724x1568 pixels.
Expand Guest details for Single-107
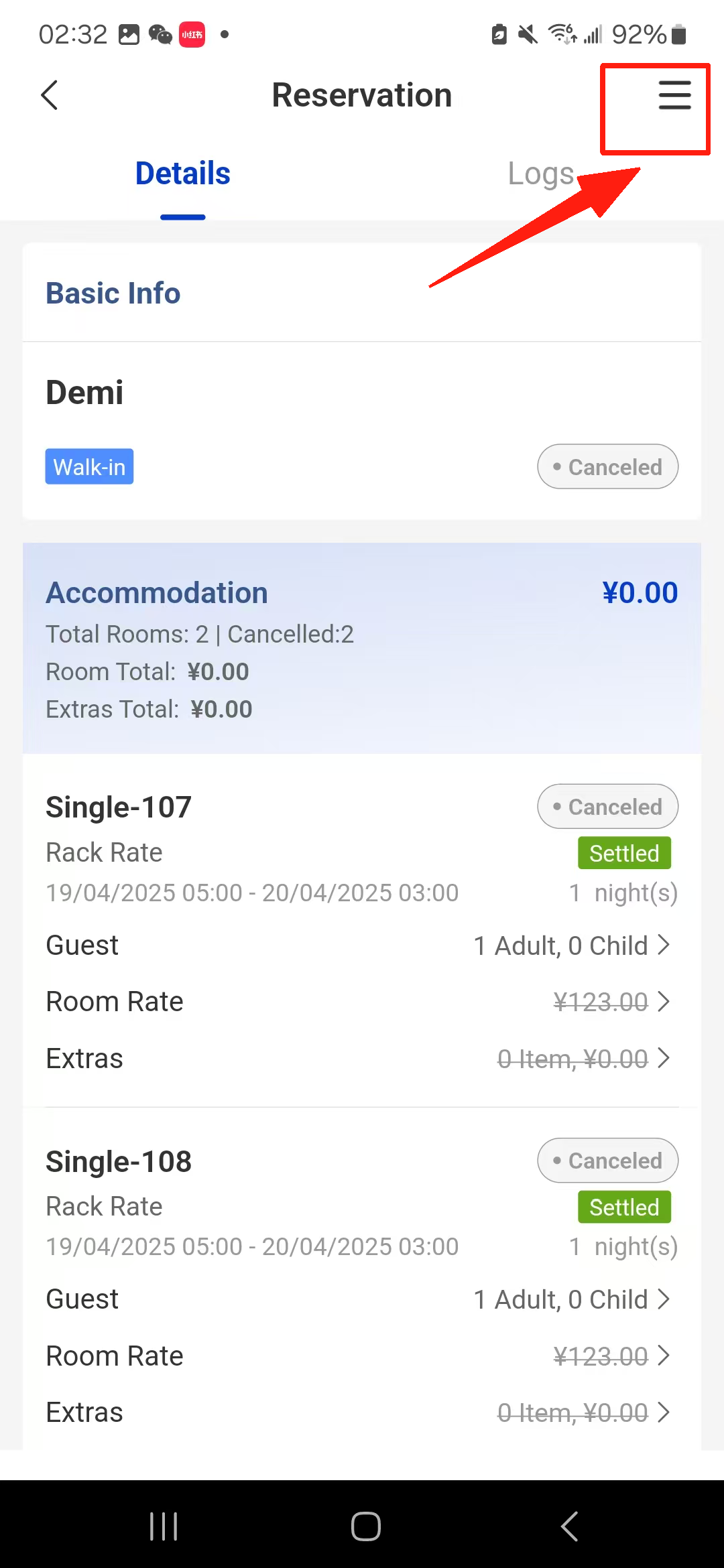point(571,945)
